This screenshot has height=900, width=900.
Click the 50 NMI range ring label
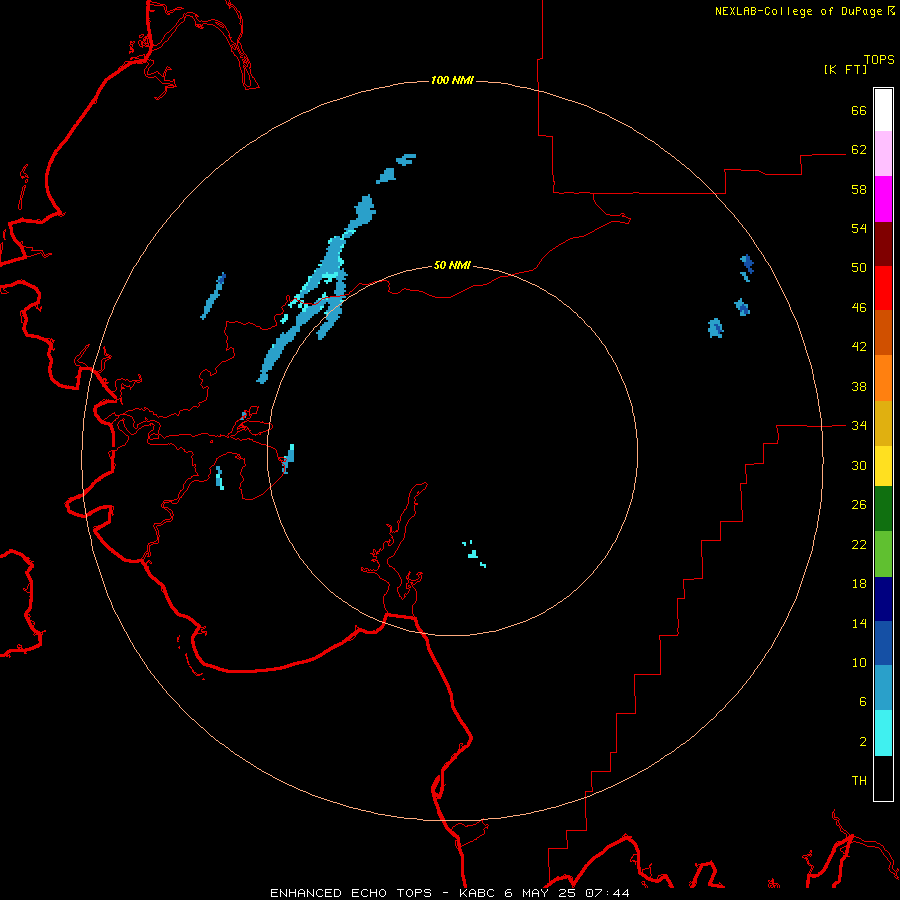[x=452, y=265]
